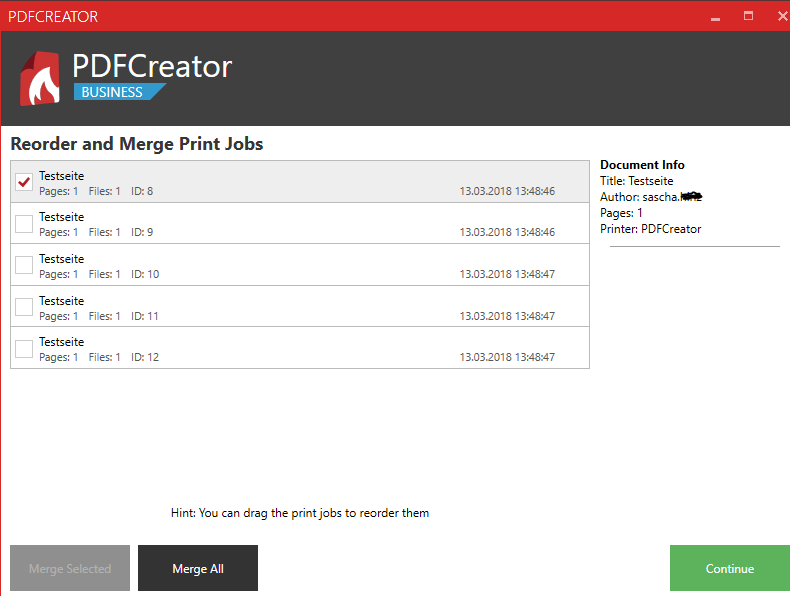The height and width of the screenshot is (596, 790).
Task: Click the Document Info heading
Action: [x=642, y=165]
